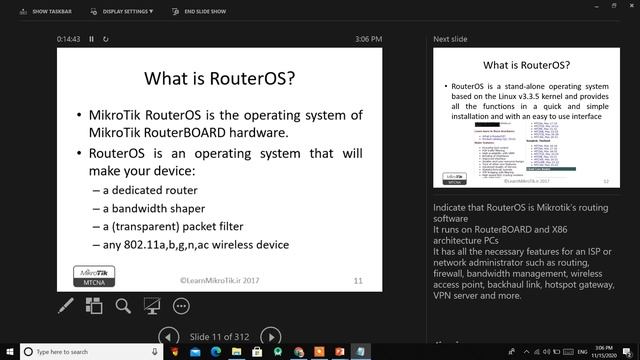Image resolution: width=640 pixels, height=360 pixels.
Task: Open the pen and laser pointer tools
Action: click(x=66, y=306)
